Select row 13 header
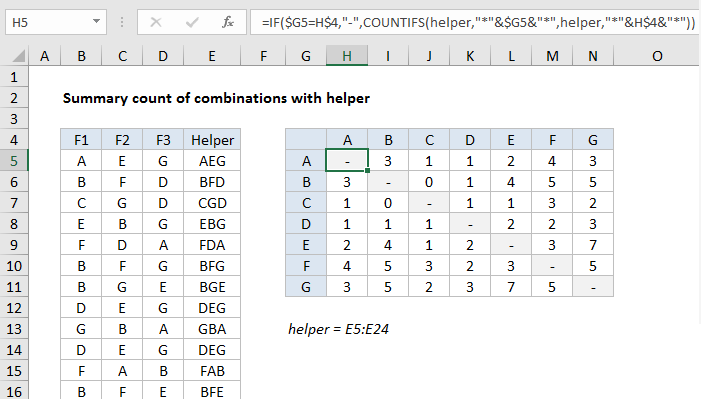This screenshot has width=701, height=399. pyautogui.click(x=14, y=329)
